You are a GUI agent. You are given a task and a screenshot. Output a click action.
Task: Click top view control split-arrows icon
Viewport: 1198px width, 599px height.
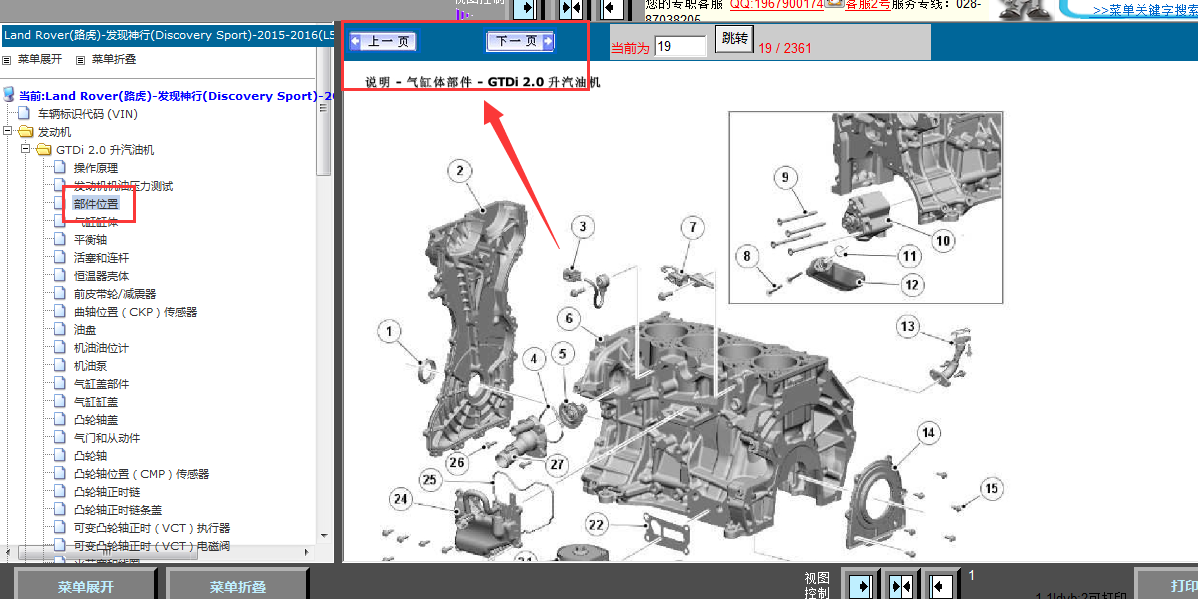tap(571, 8)
